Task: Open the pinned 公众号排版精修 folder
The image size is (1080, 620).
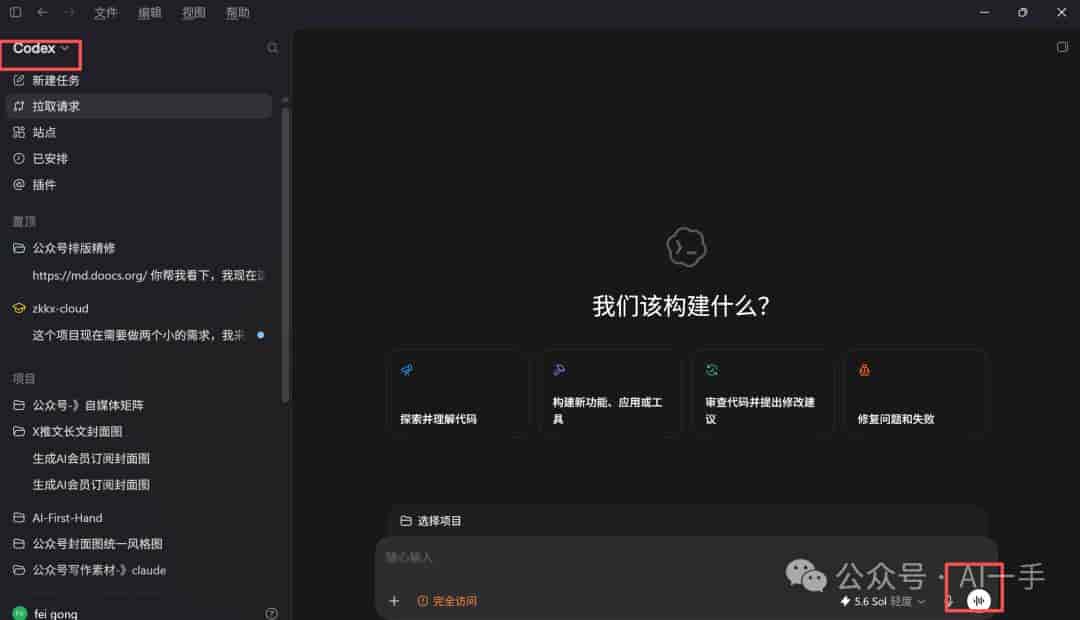Action: tap(138, 248)
